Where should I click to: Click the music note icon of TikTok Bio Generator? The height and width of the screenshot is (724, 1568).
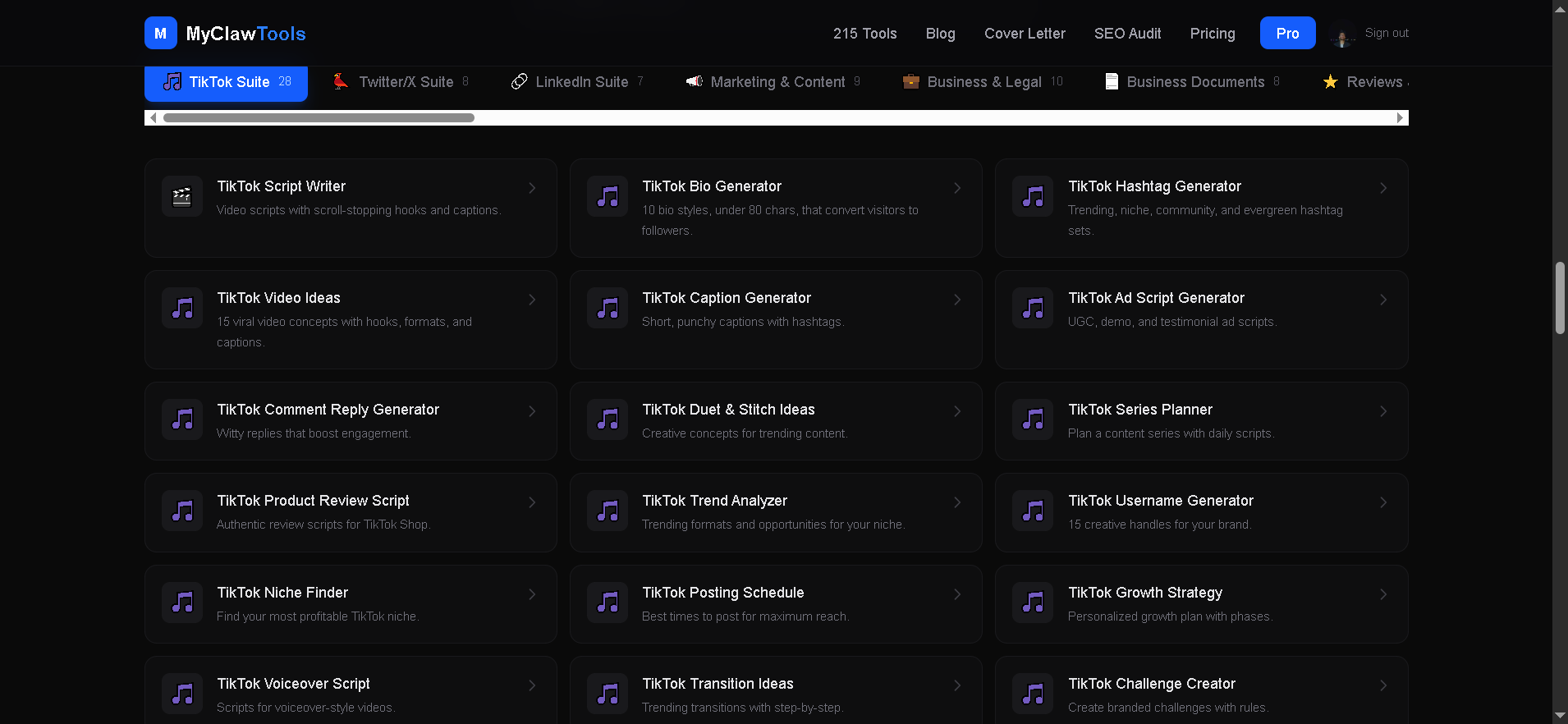tap(607, 196)
